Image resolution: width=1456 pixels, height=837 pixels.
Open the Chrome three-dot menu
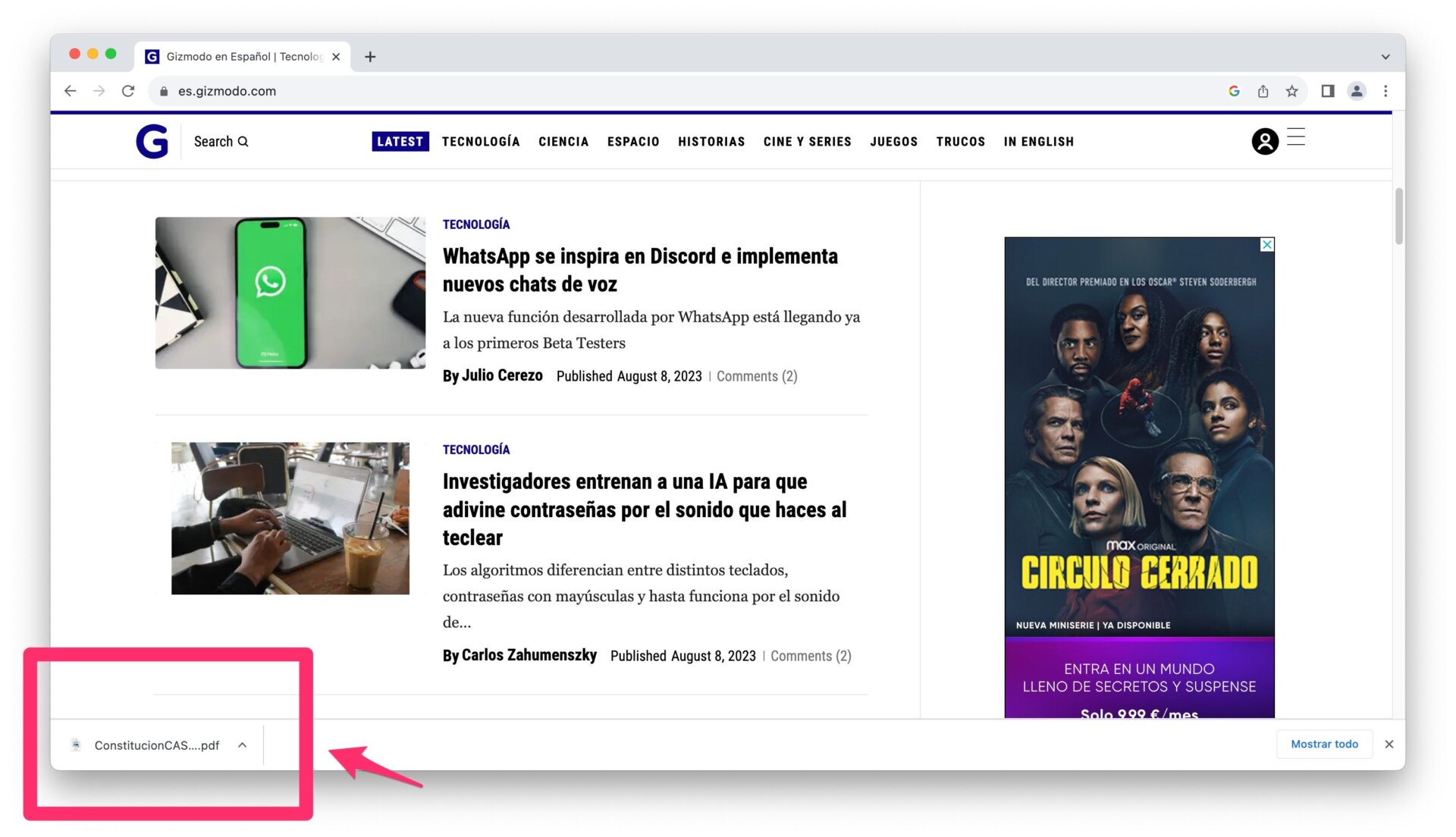[x=1385, y=91]
